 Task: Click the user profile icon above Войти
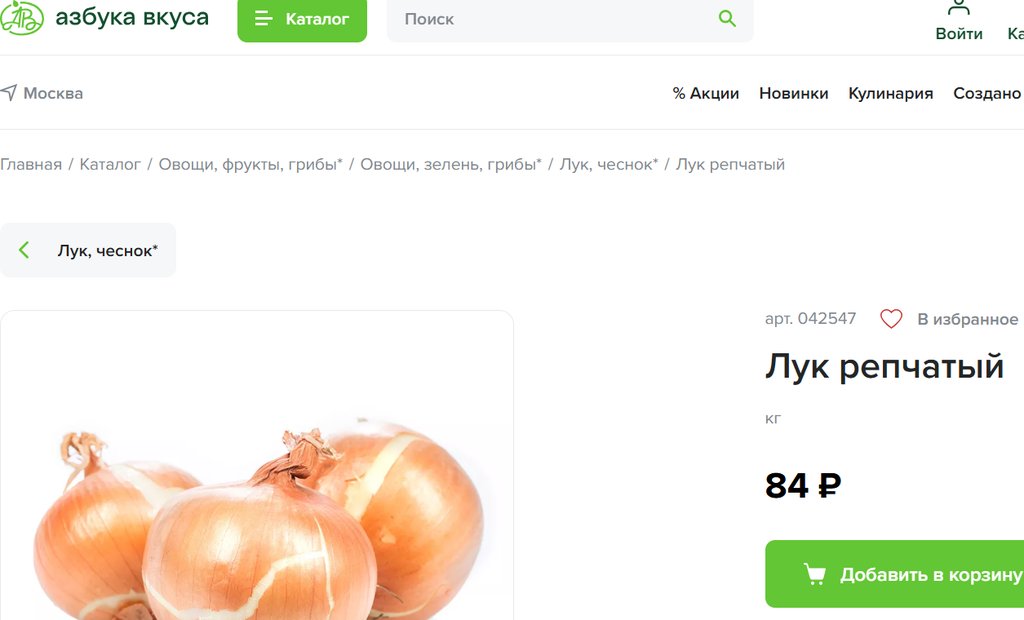[958, 7]
